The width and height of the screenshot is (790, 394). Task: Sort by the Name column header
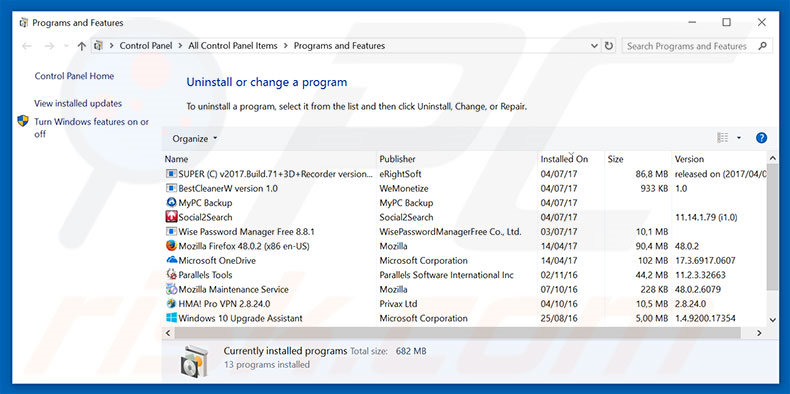tap(270, 159)
